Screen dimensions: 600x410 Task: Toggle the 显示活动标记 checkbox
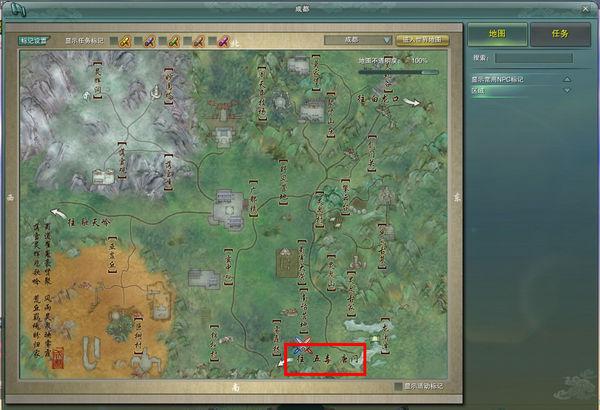click(x=398, y=385)
